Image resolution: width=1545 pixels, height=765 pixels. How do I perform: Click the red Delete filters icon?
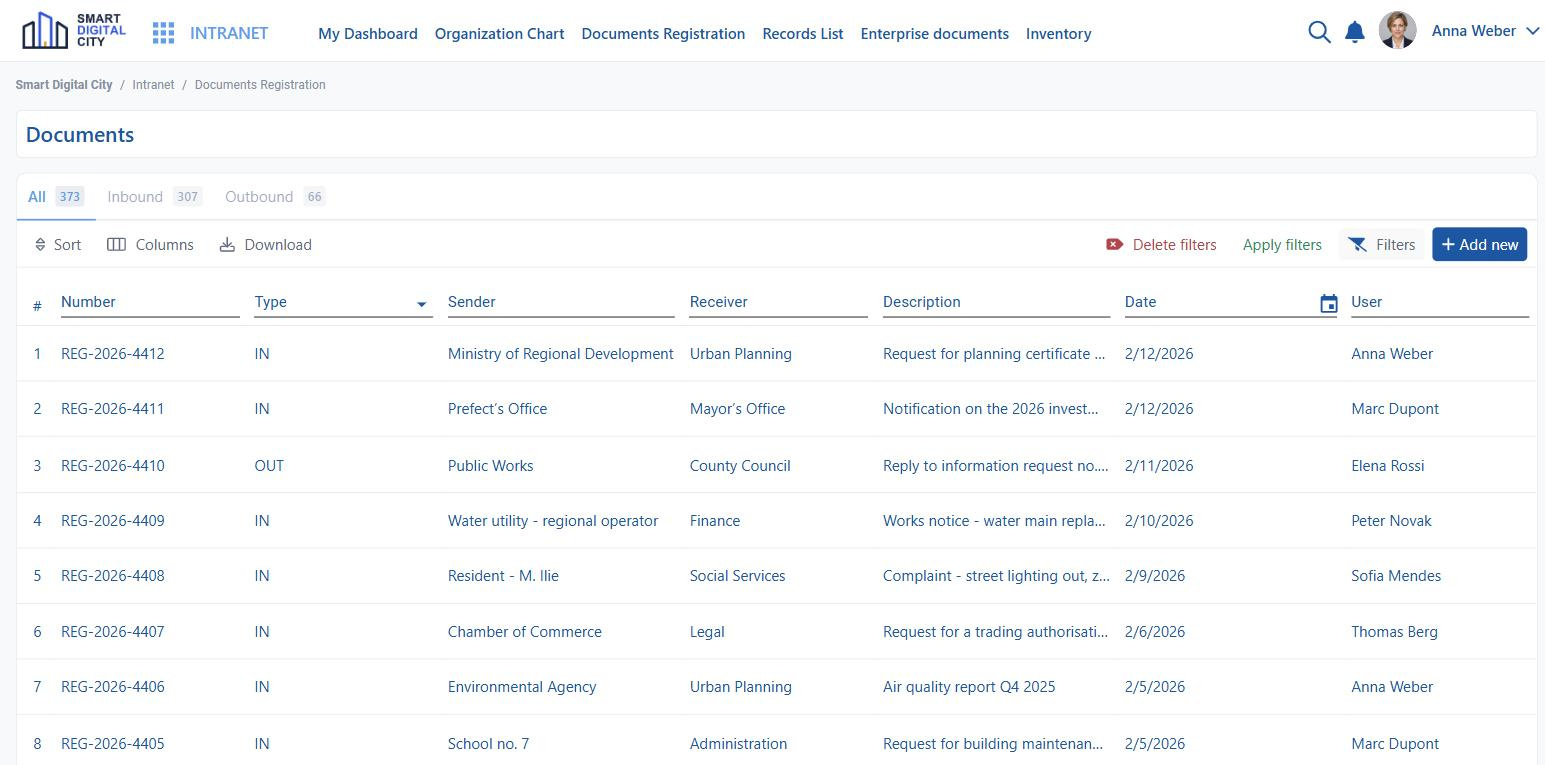(1114, 245)
